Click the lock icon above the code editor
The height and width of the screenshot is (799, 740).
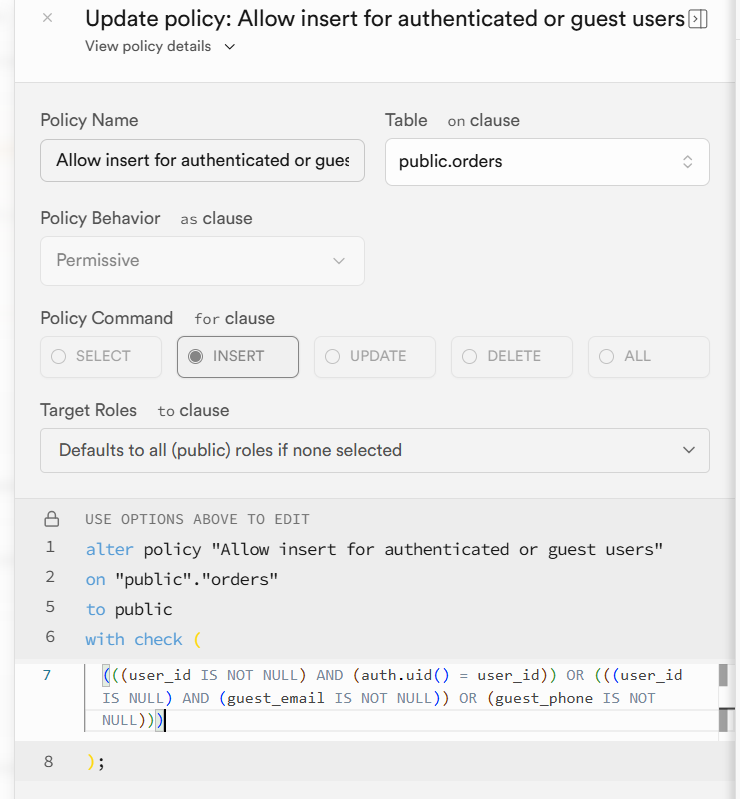pyautogui.click(x=52, y=519)
